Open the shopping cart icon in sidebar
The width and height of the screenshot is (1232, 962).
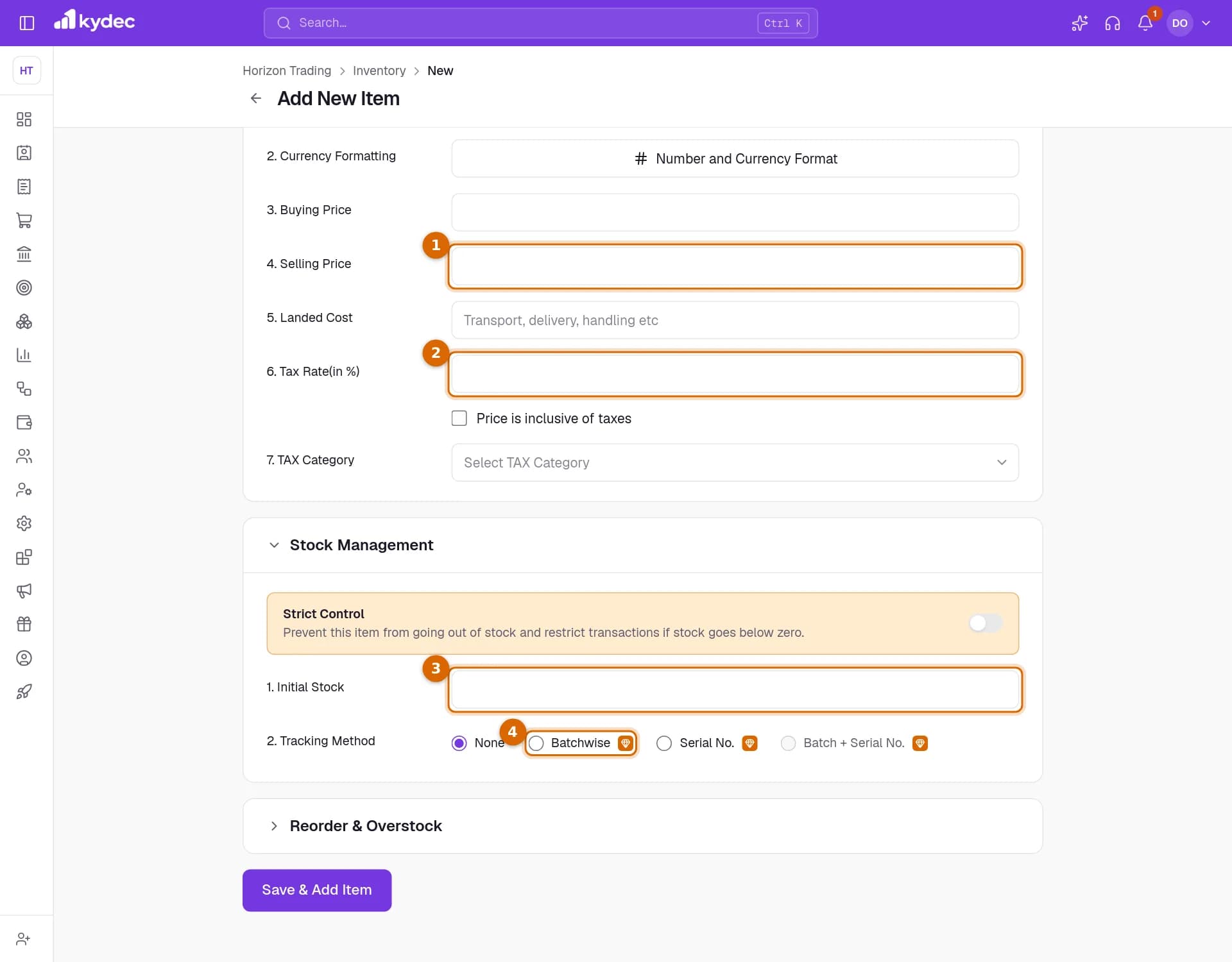(24, 221)
